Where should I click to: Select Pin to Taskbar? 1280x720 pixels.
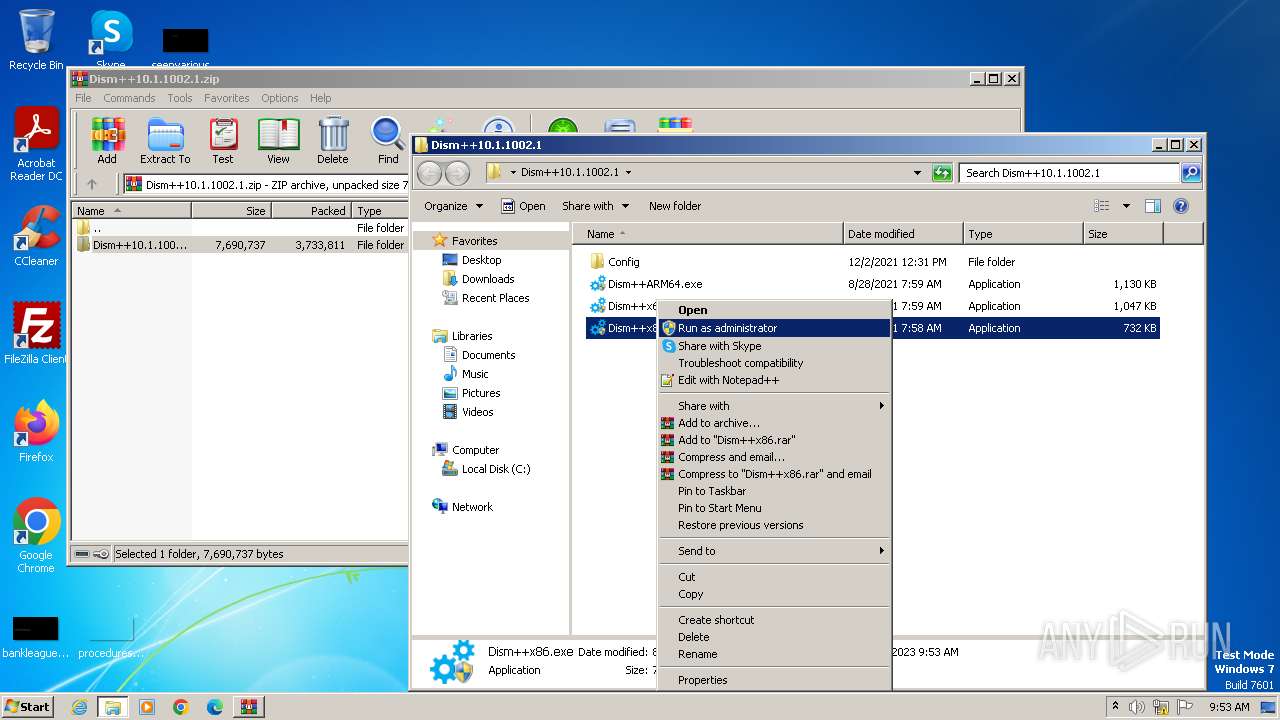[774, 491]
